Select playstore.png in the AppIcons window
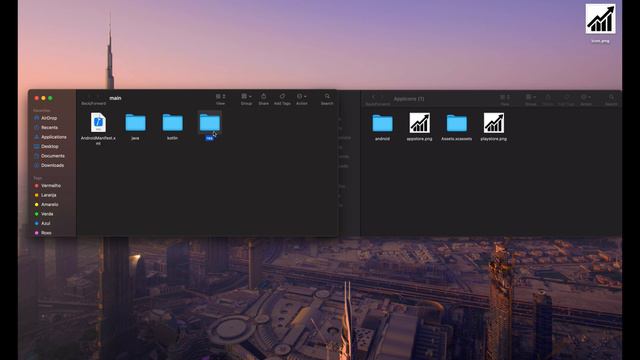The width and height of the screenshot is (640, 360). point(493,127)
